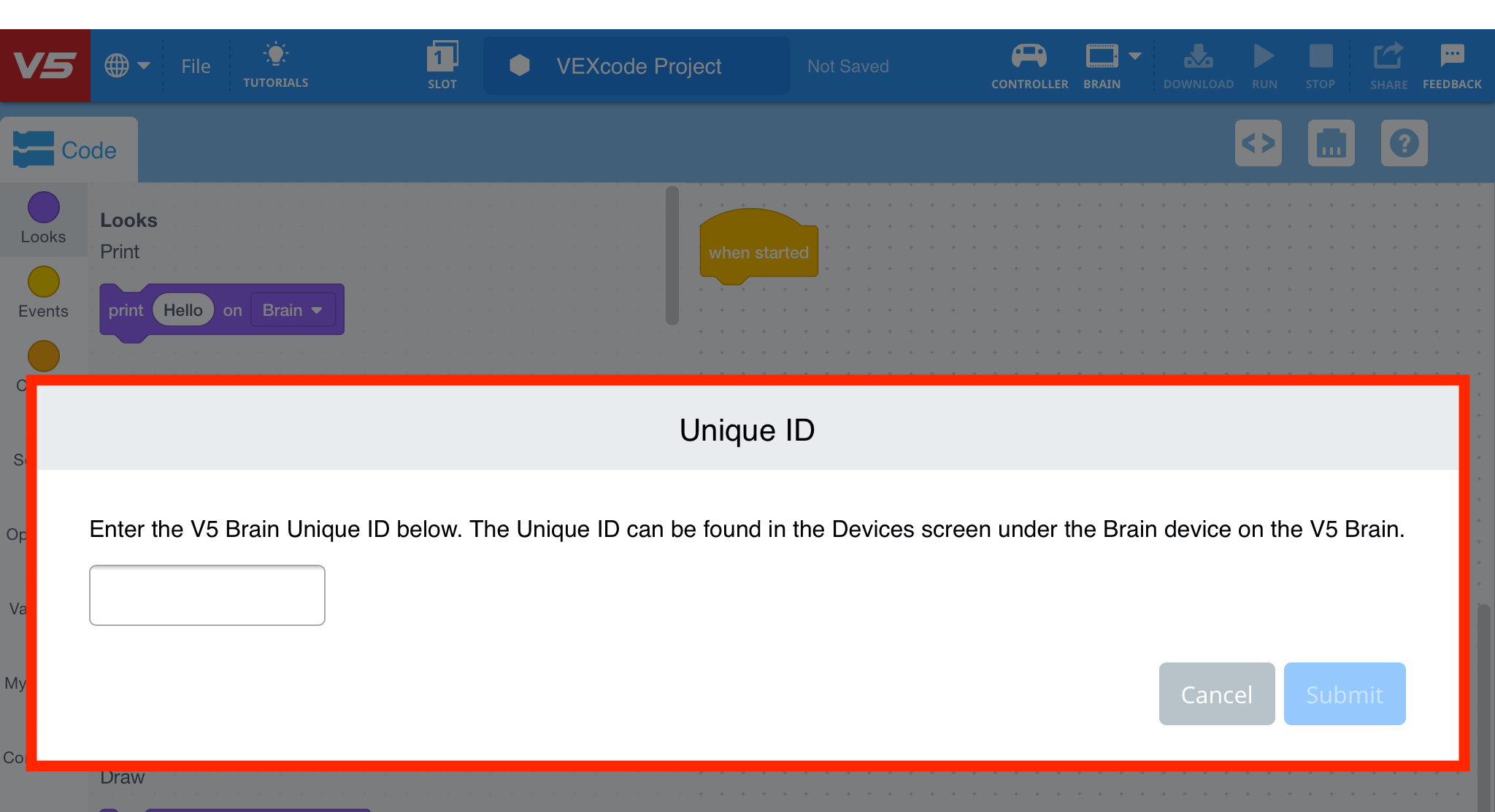The image size is (1495, 812).
Task: Click the V5 logo icon
Action: coord(45,66)
